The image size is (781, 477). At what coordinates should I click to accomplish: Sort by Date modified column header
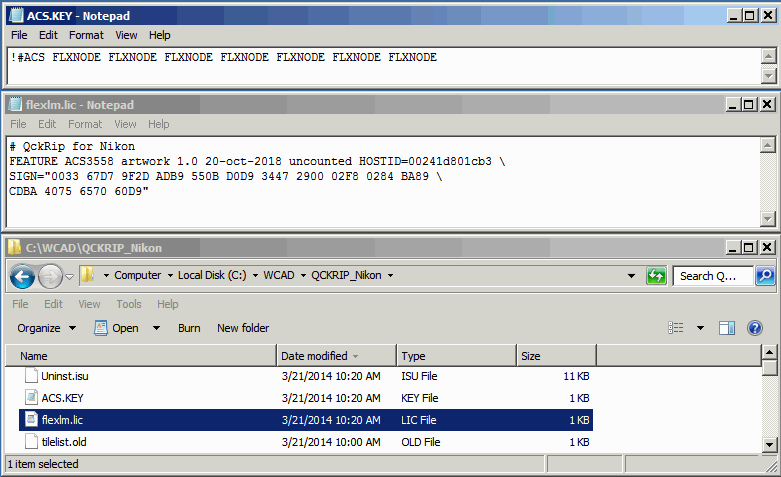coord(336,356)
